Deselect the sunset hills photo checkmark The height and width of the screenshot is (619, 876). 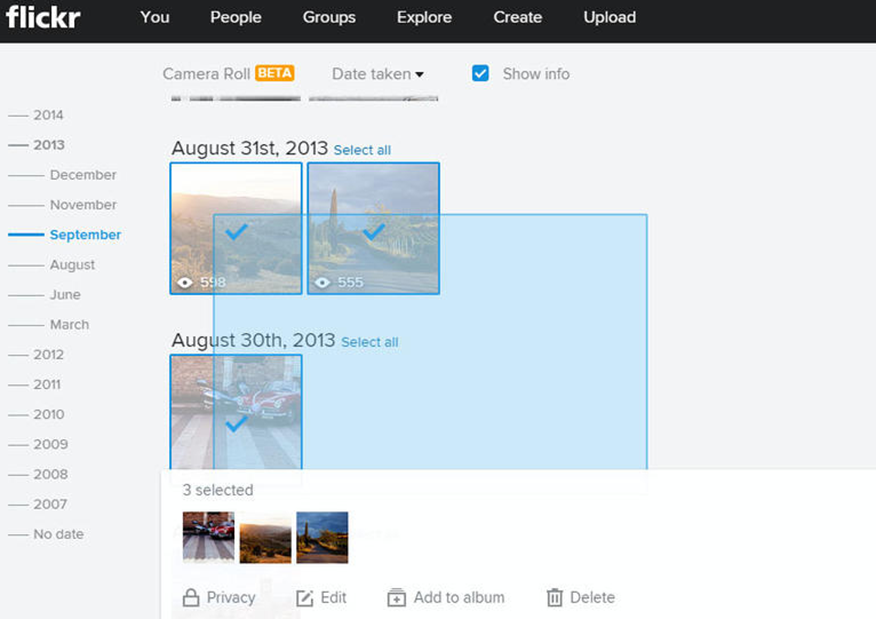coord(236,231)
